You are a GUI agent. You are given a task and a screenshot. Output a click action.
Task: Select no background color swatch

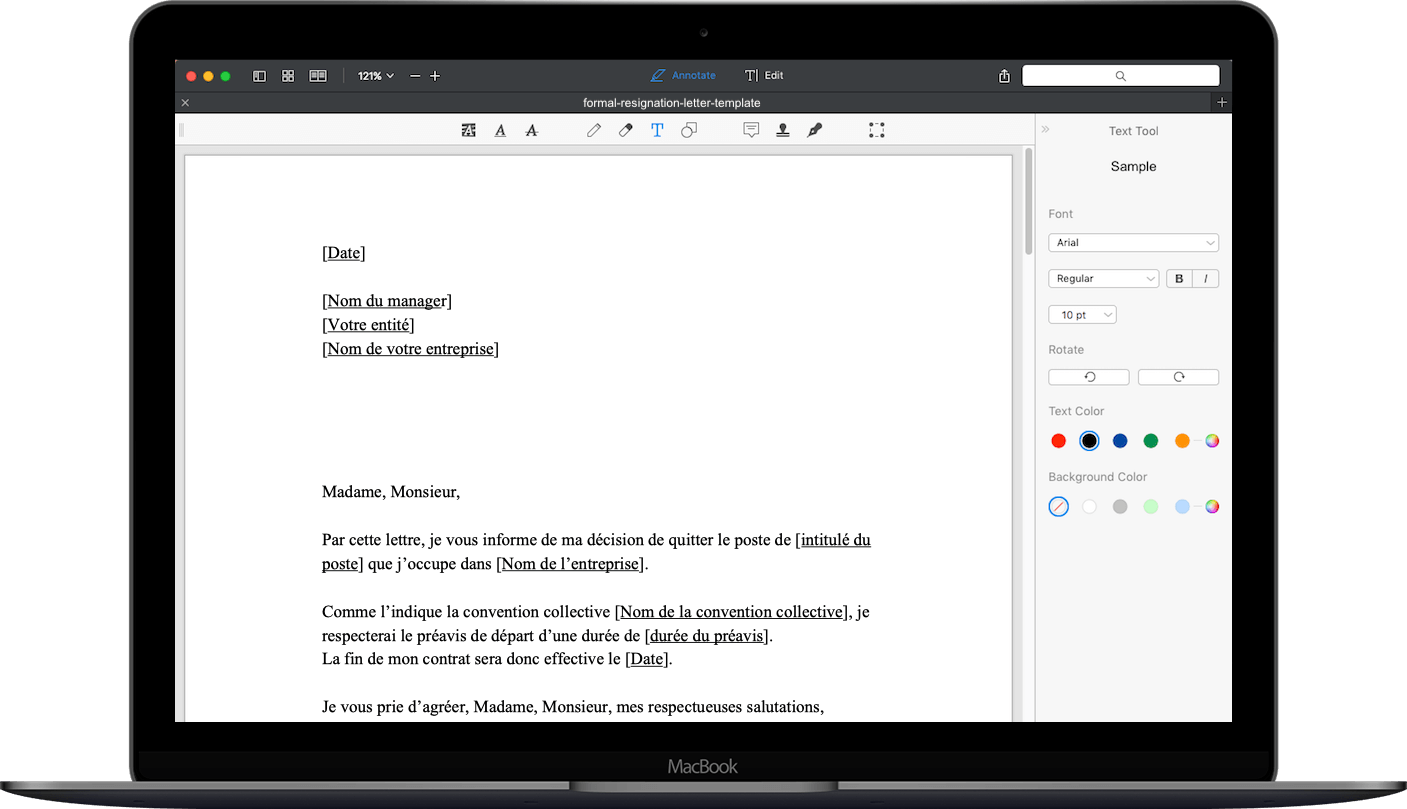pos(1059,507)
